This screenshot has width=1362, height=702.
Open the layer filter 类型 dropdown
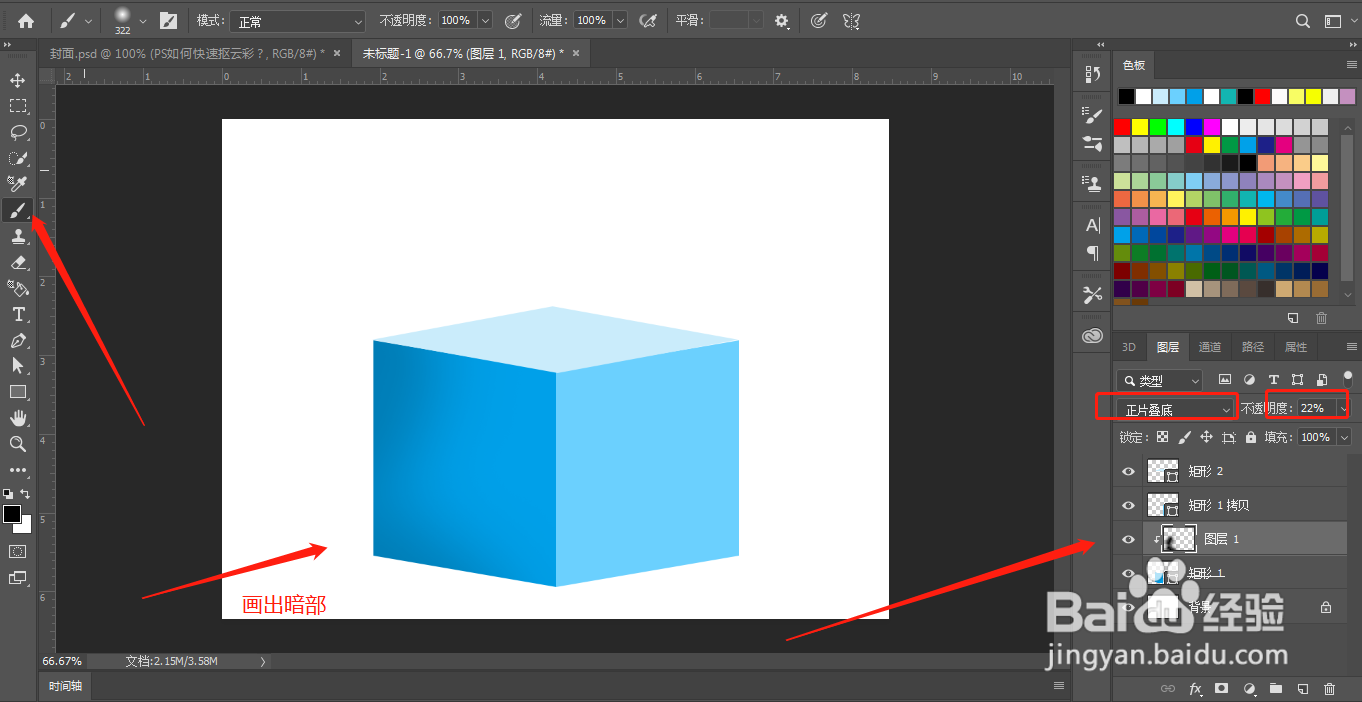[1160, 380]
